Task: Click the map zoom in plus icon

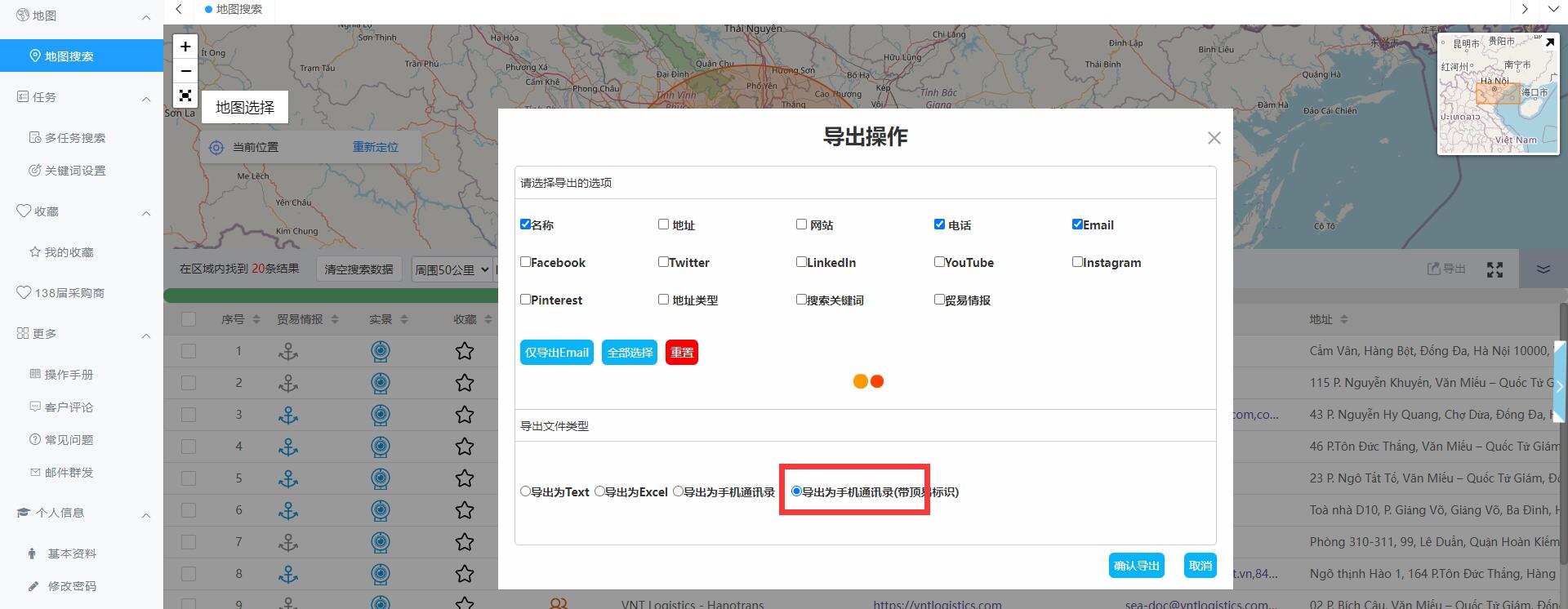Action: (x=185, y=47)
